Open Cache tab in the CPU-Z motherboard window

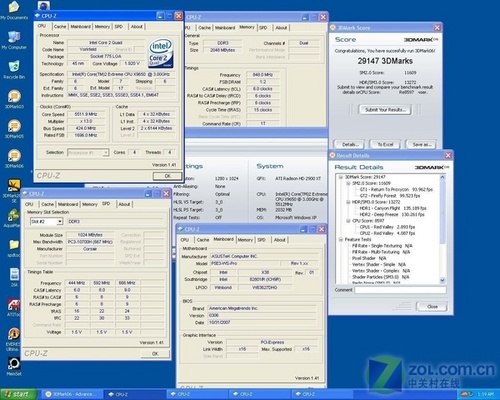[x=203, y=240]
